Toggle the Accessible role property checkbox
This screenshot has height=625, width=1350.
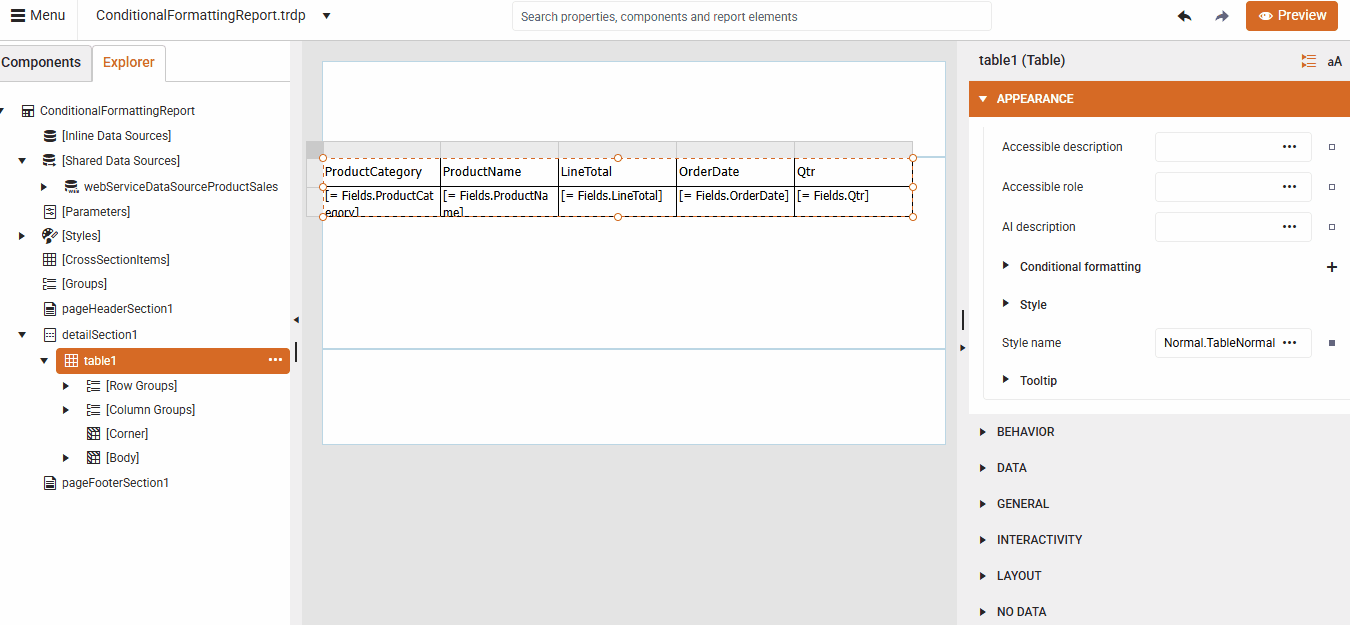1331,186
